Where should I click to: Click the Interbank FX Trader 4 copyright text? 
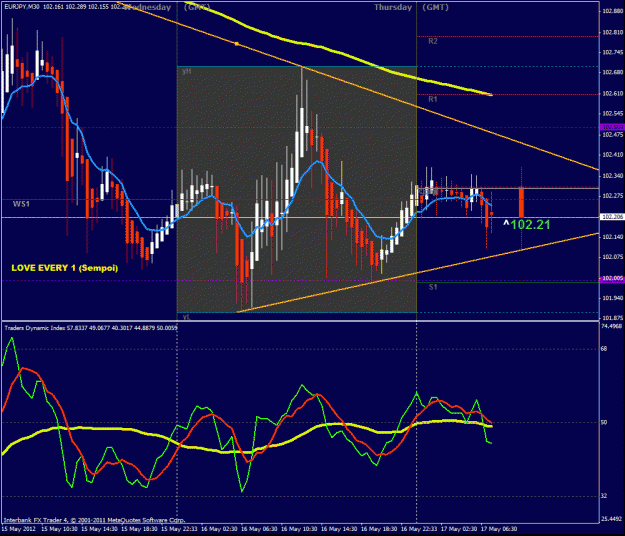pos(94,520)
